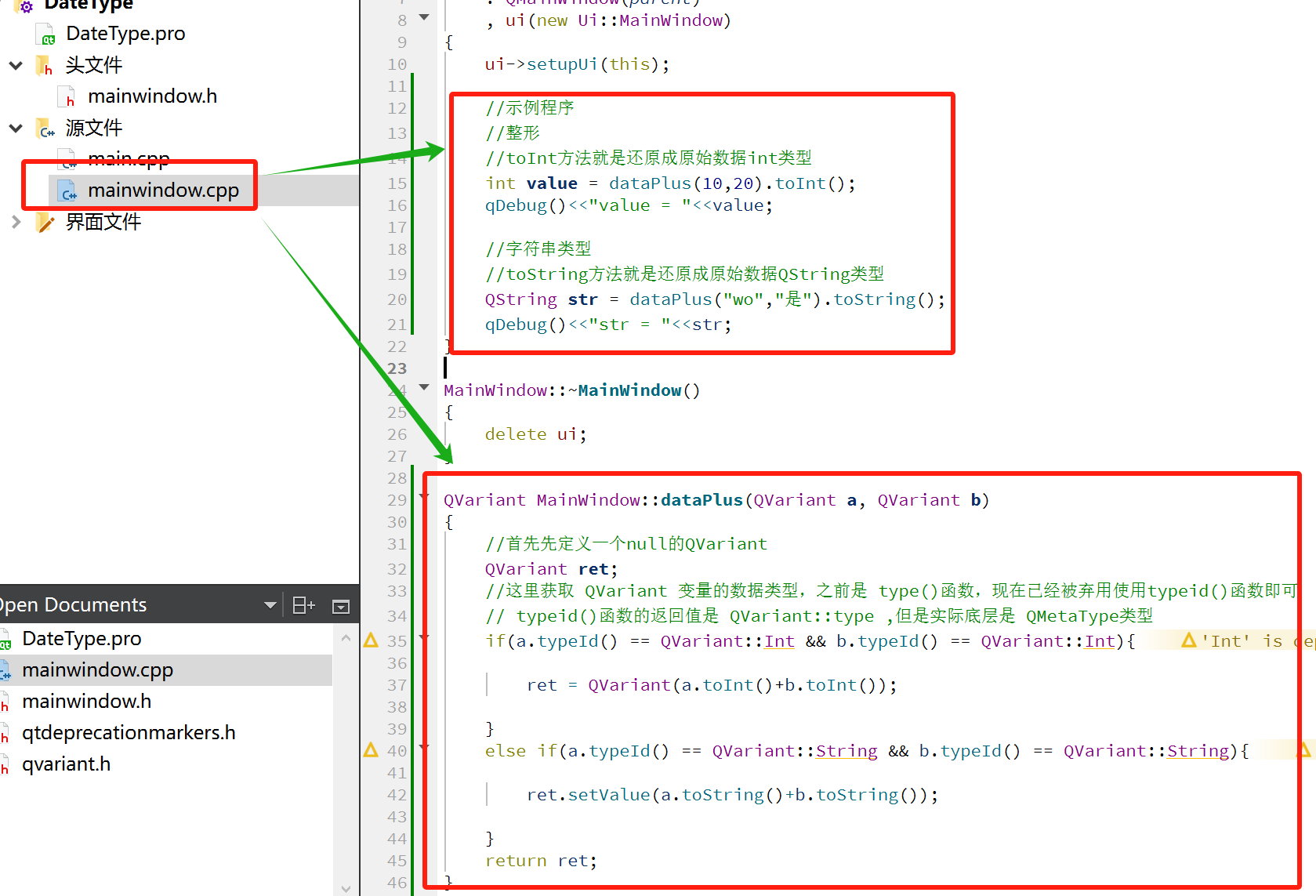1316x896 pixels.
Task: Open qvariant.h in Open Documents
Action: 66,764
